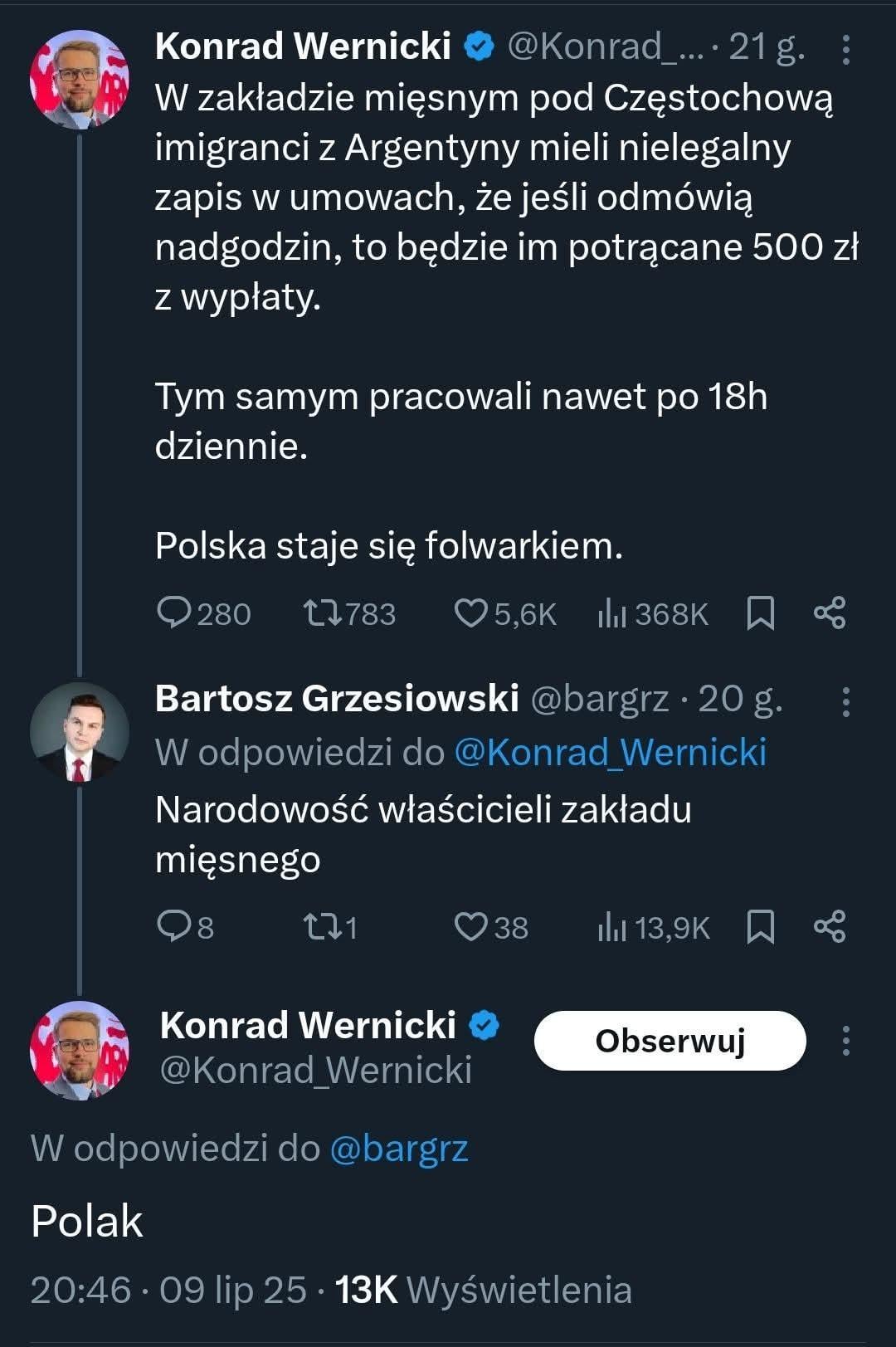896x1347 pixels.
Task: Open more options next to Obserwuj button
Action: pyautogui.click(x=845, y=1041)
